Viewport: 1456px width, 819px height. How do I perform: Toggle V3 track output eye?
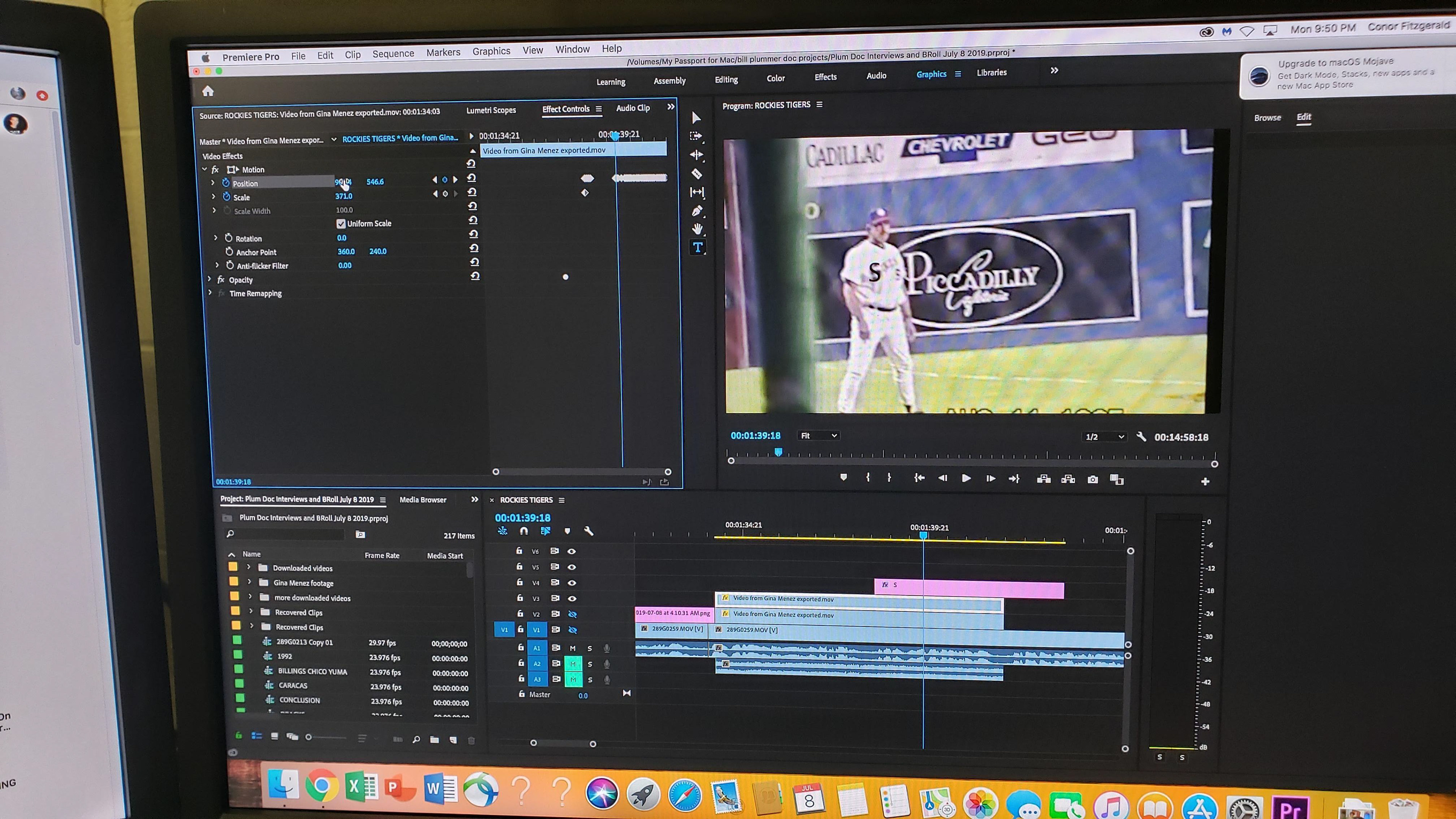click(x=572, y=598)
